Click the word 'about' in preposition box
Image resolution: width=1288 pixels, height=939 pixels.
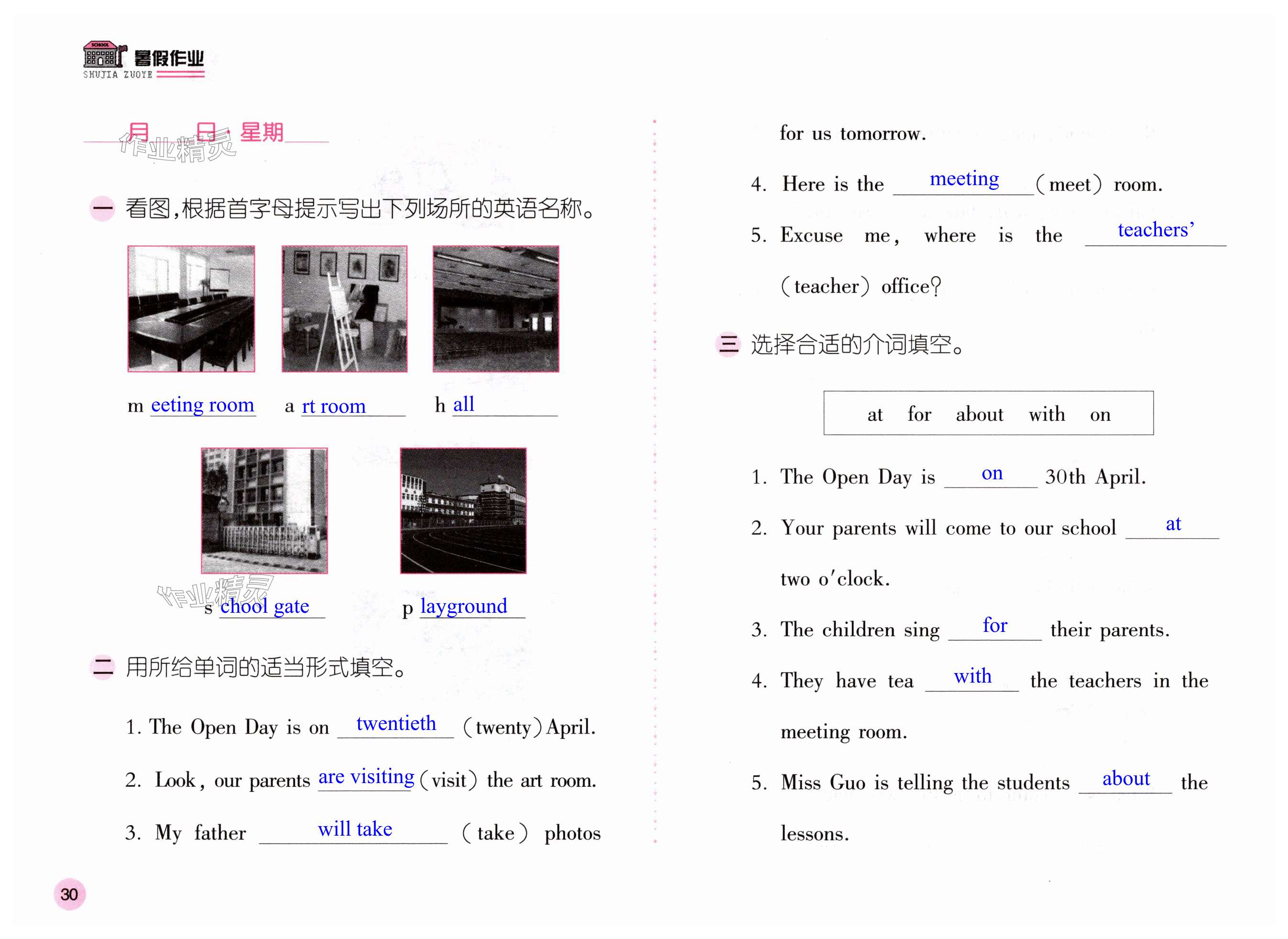[979, 414]
